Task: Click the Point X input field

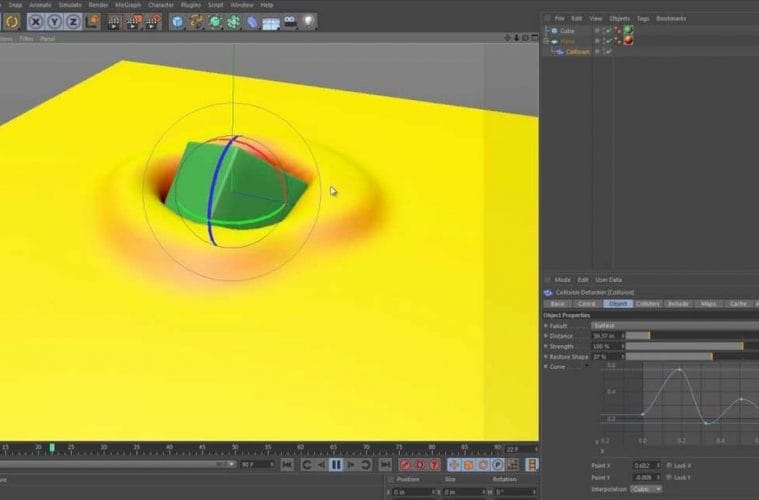Action: pos(647,465)
